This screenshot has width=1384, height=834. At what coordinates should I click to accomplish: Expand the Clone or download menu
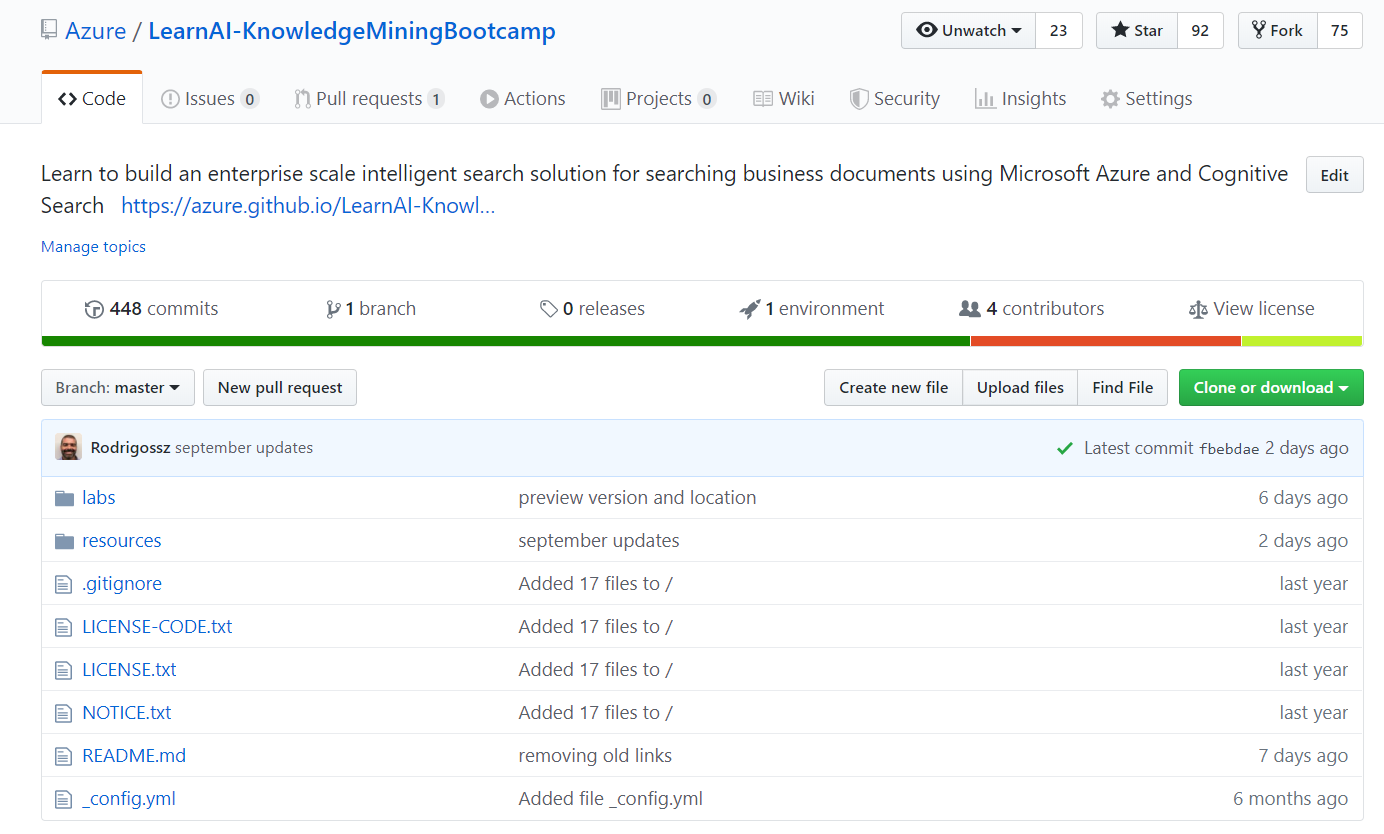tap(1271, 388)
